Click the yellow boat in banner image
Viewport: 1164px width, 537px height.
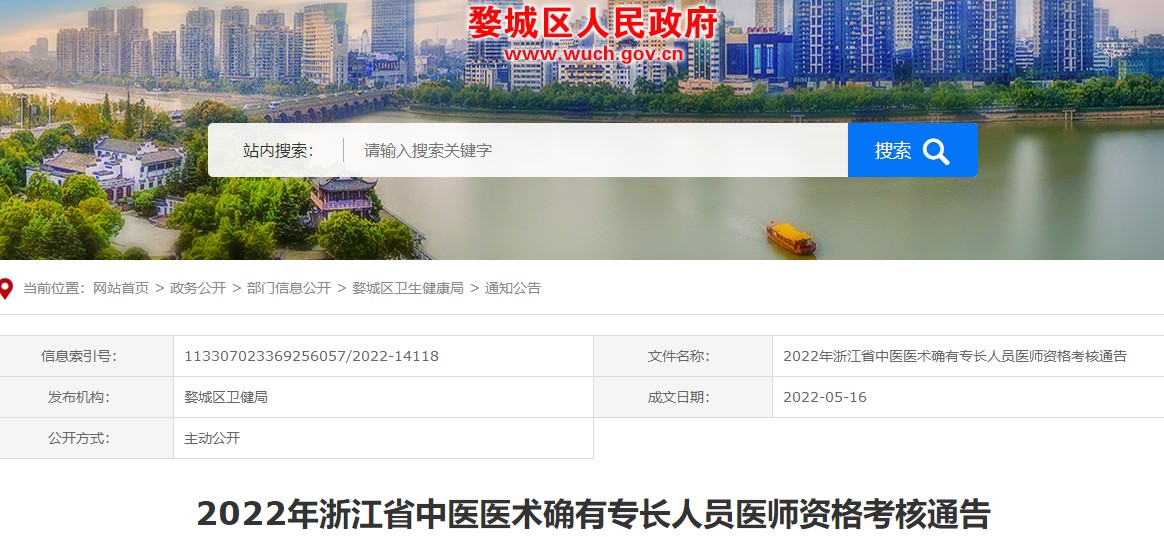click(x=791, y=238)
